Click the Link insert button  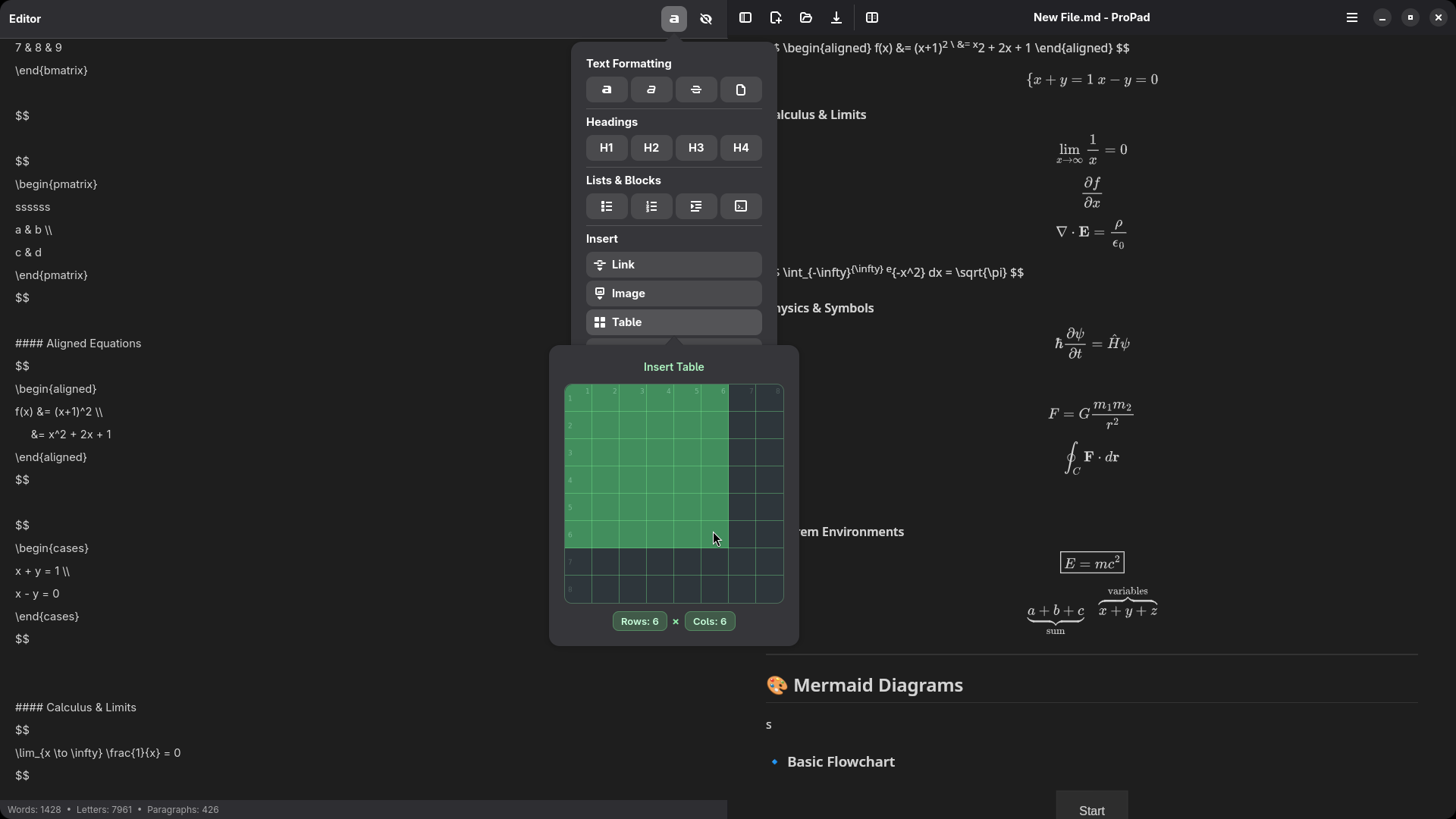tap(673, 265)
